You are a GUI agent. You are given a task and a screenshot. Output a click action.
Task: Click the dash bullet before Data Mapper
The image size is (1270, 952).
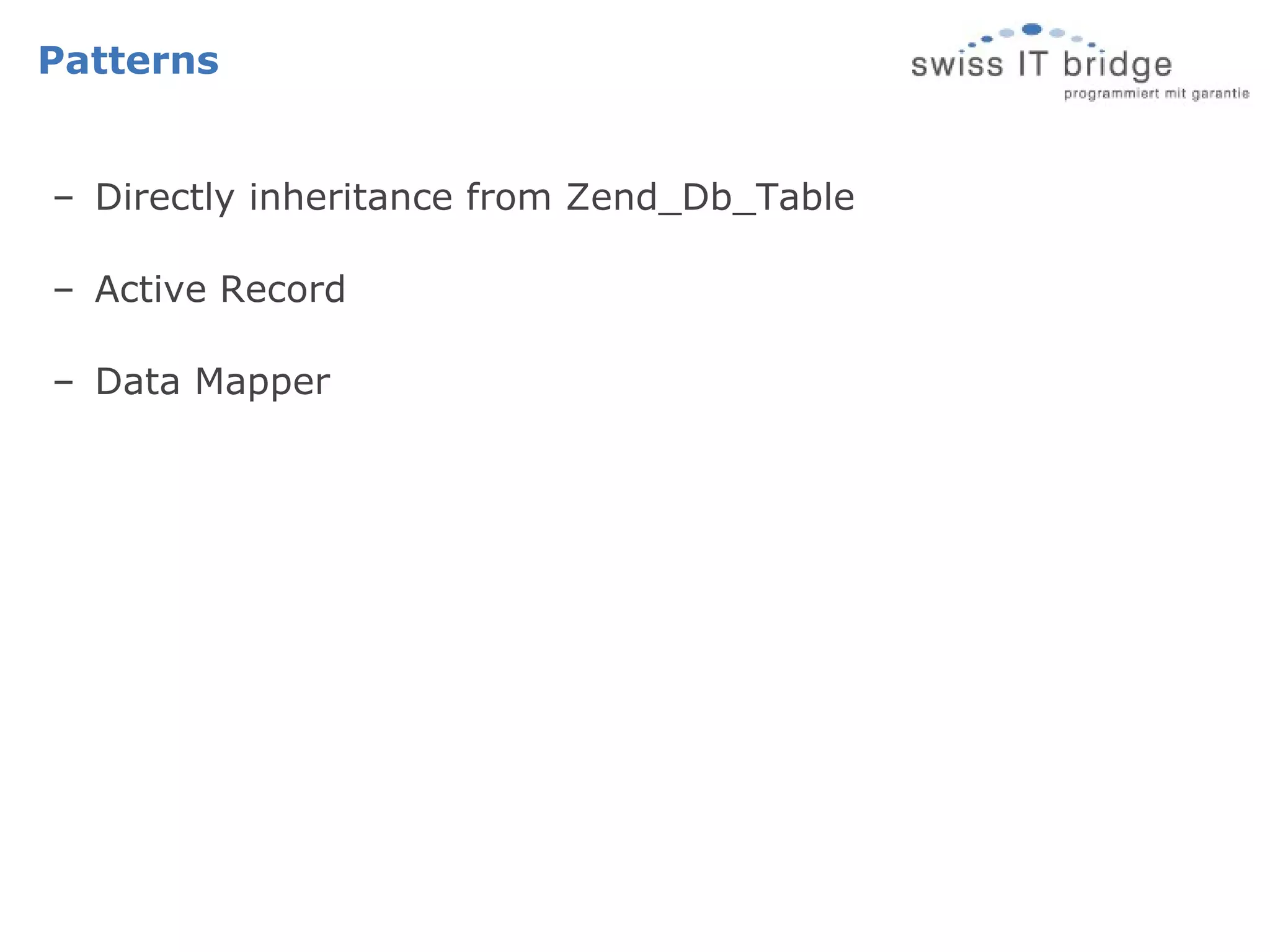click(63, 382)
